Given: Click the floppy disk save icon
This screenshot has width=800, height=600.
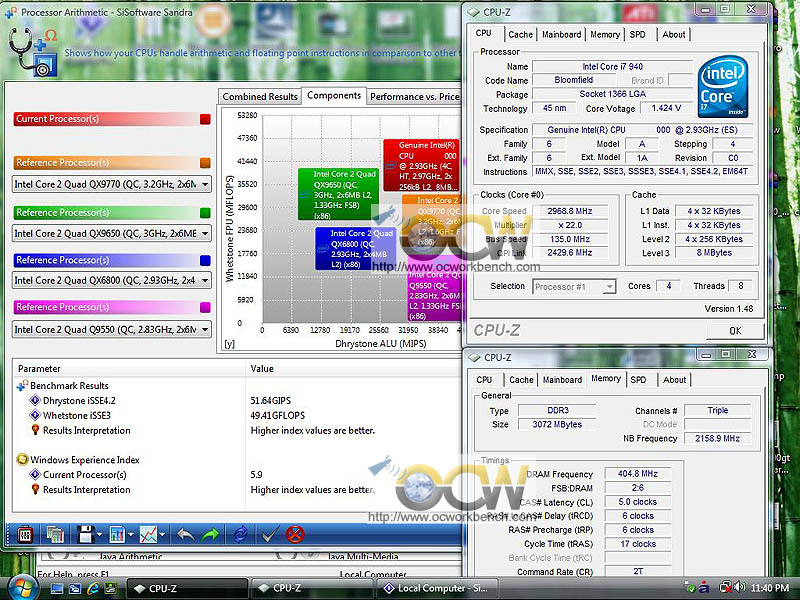Looking at the screenshot, I should pyautogui.click(x=85, y=535).
